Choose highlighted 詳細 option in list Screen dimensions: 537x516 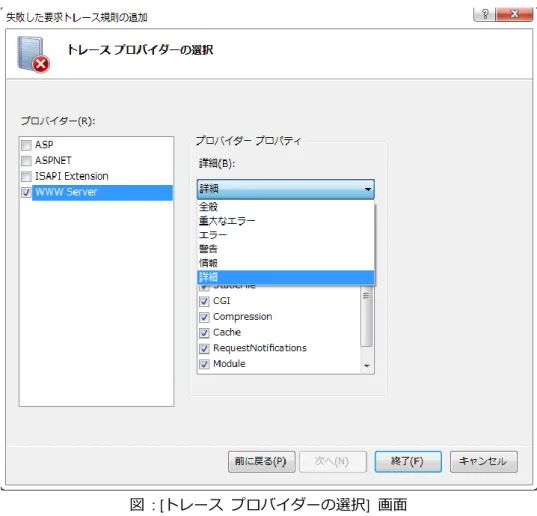point(286,277)
